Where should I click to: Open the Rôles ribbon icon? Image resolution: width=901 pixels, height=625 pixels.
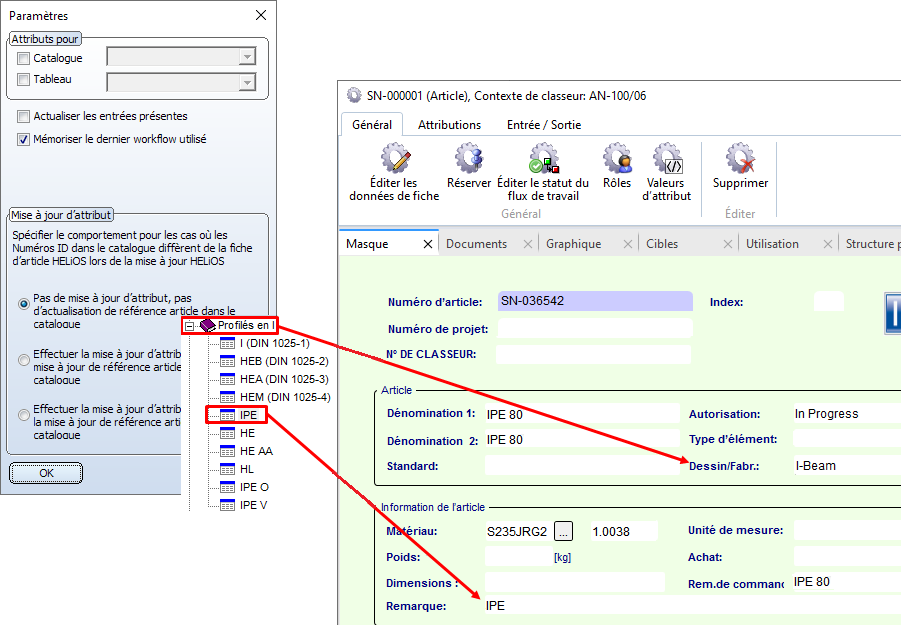click(x=617, y=159)
